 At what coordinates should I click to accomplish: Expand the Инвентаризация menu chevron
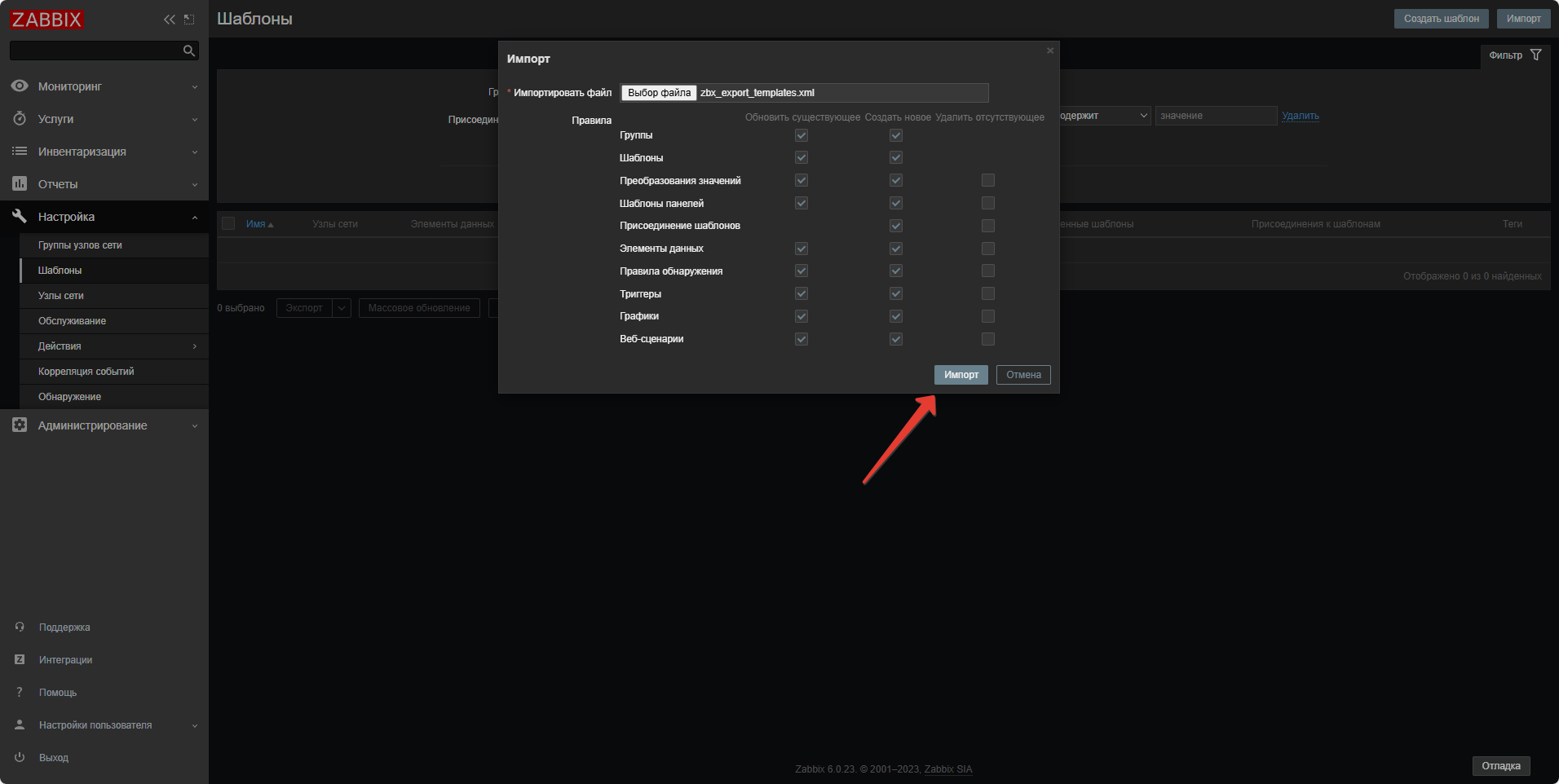(x=195, y=152)
